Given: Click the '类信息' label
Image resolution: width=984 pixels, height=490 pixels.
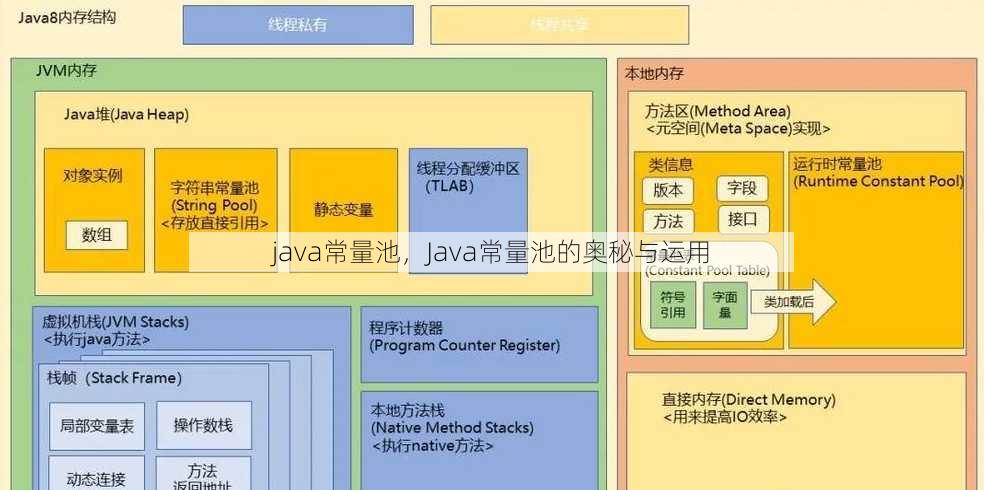Looking at the screenshot, I should (x=671, y=165).
